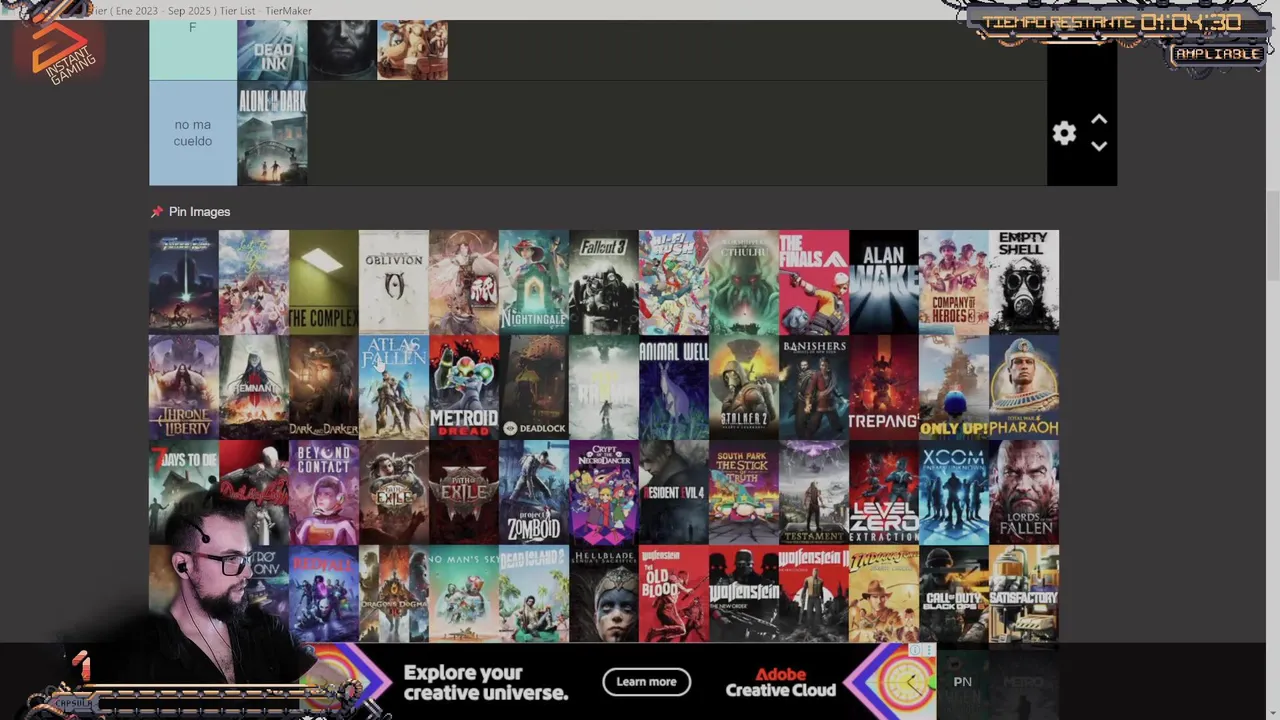Select Wolfenstein The Old Blood cover
1280x720 pixels.
pyautogui.click(x=674, y=594)
